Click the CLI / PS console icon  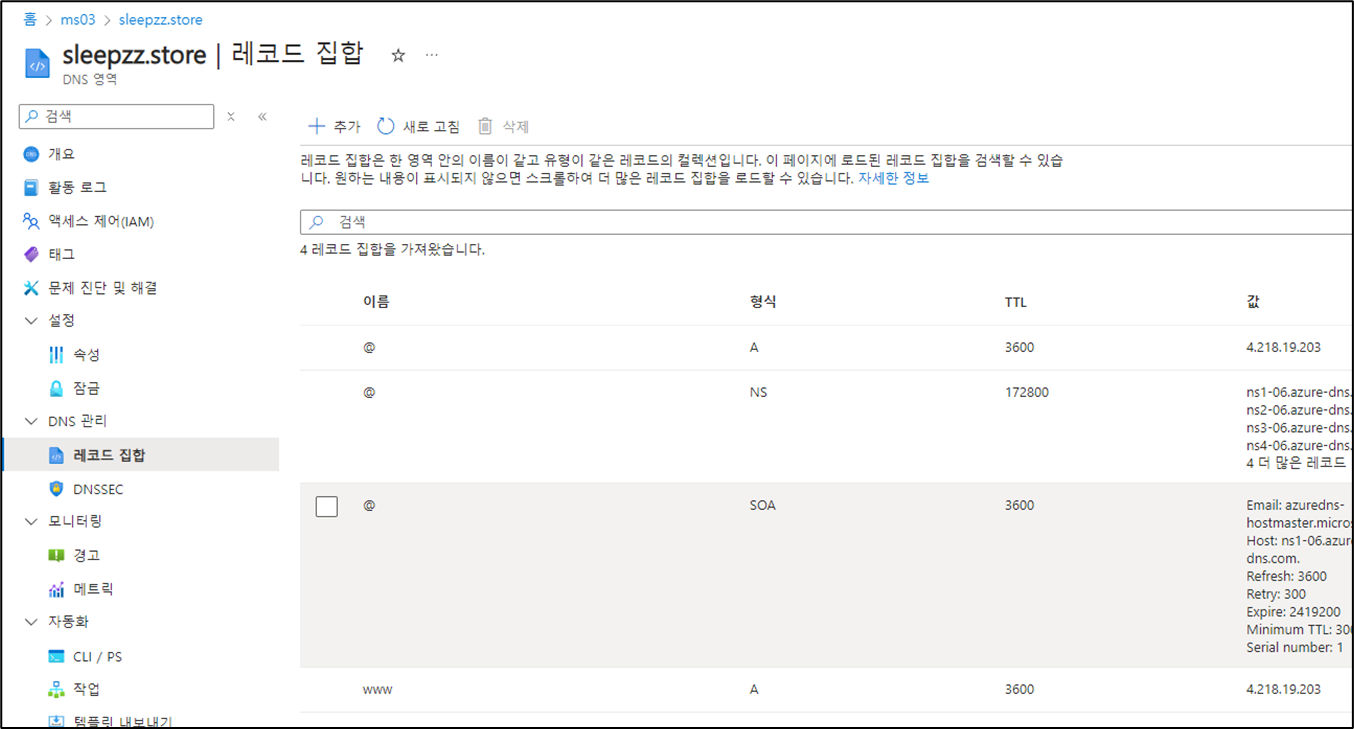(56, 657)
